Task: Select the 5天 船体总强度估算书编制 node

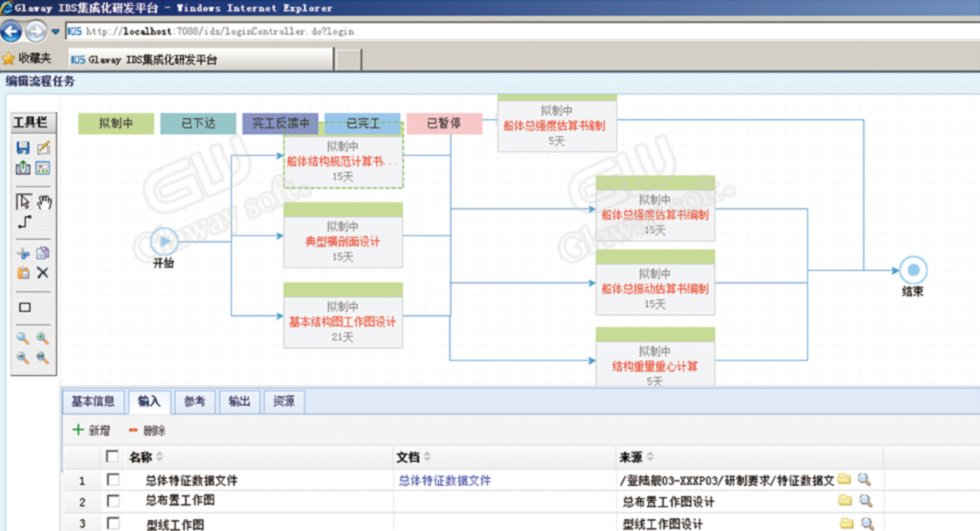Action: [x=557, y=123]
